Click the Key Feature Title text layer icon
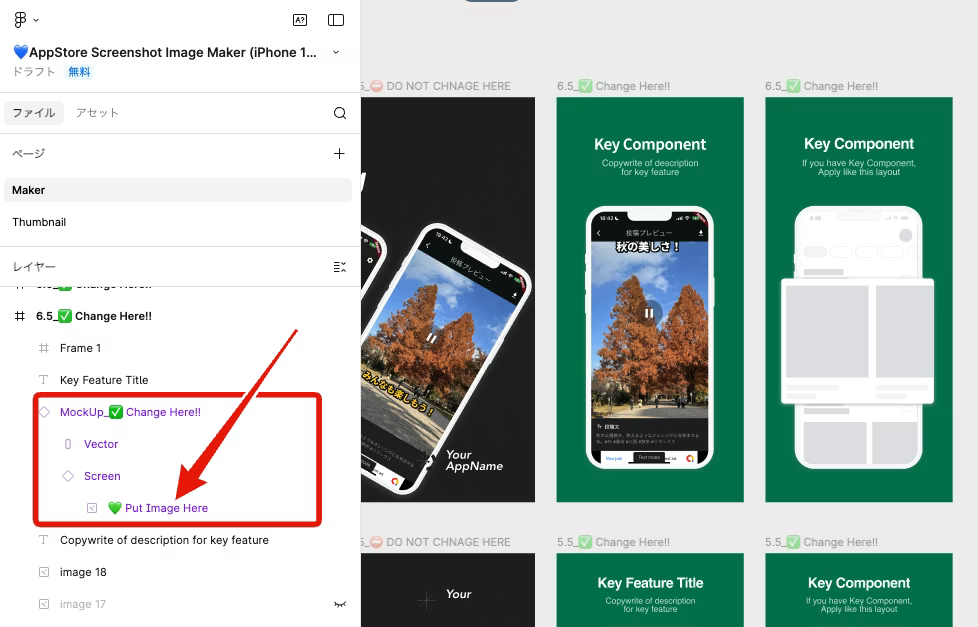Screen dimensions: 978x627 point(43,380)
